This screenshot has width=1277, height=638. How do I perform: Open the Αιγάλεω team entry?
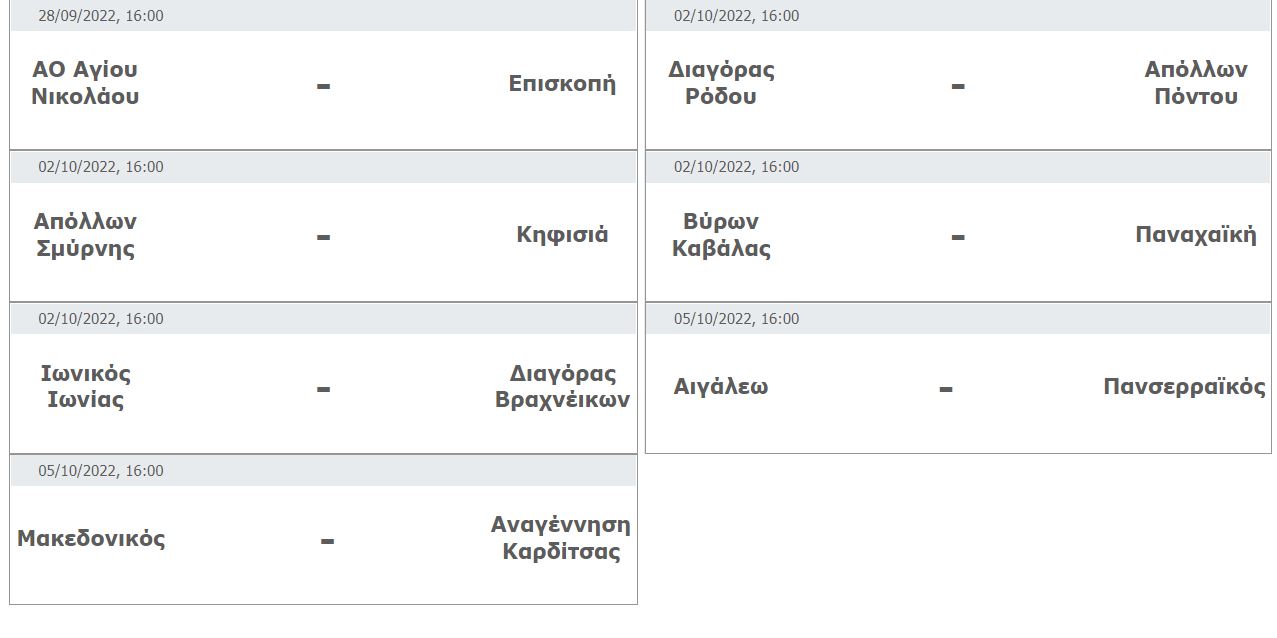721,387
